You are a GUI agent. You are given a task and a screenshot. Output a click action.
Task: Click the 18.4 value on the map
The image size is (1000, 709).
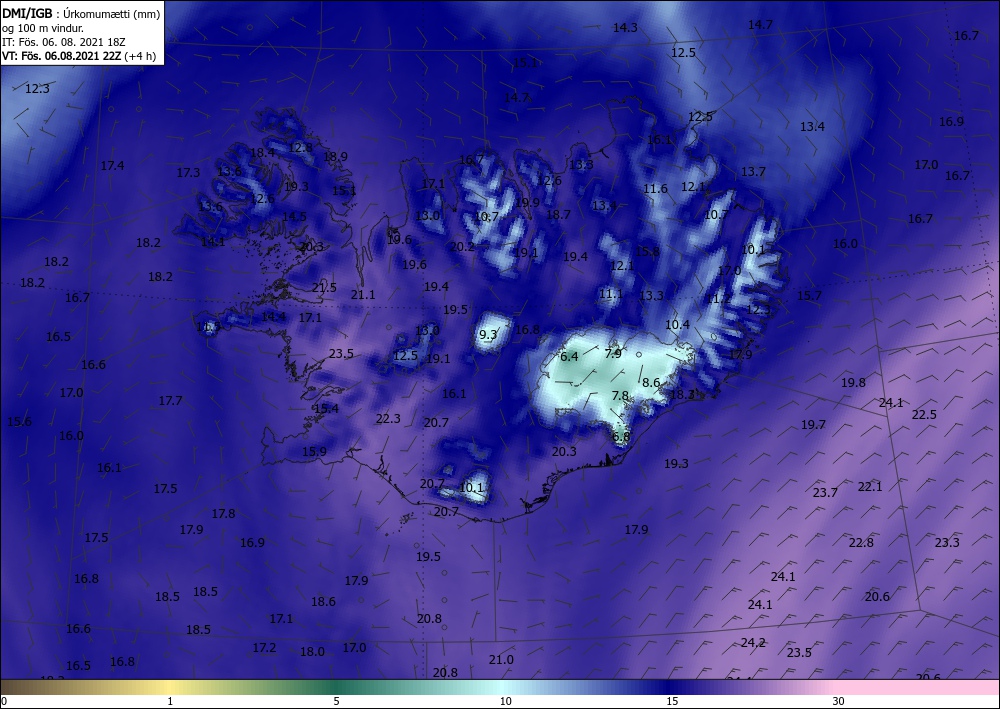click(262, 152)
